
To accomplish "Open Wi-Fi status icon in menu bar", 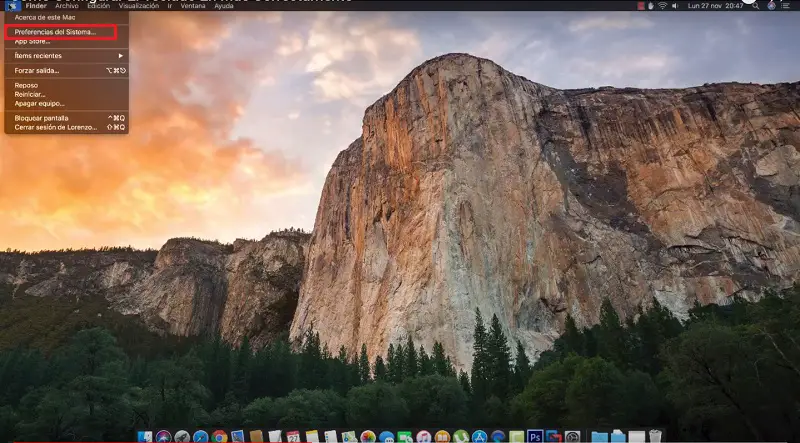I will (662, 6).
